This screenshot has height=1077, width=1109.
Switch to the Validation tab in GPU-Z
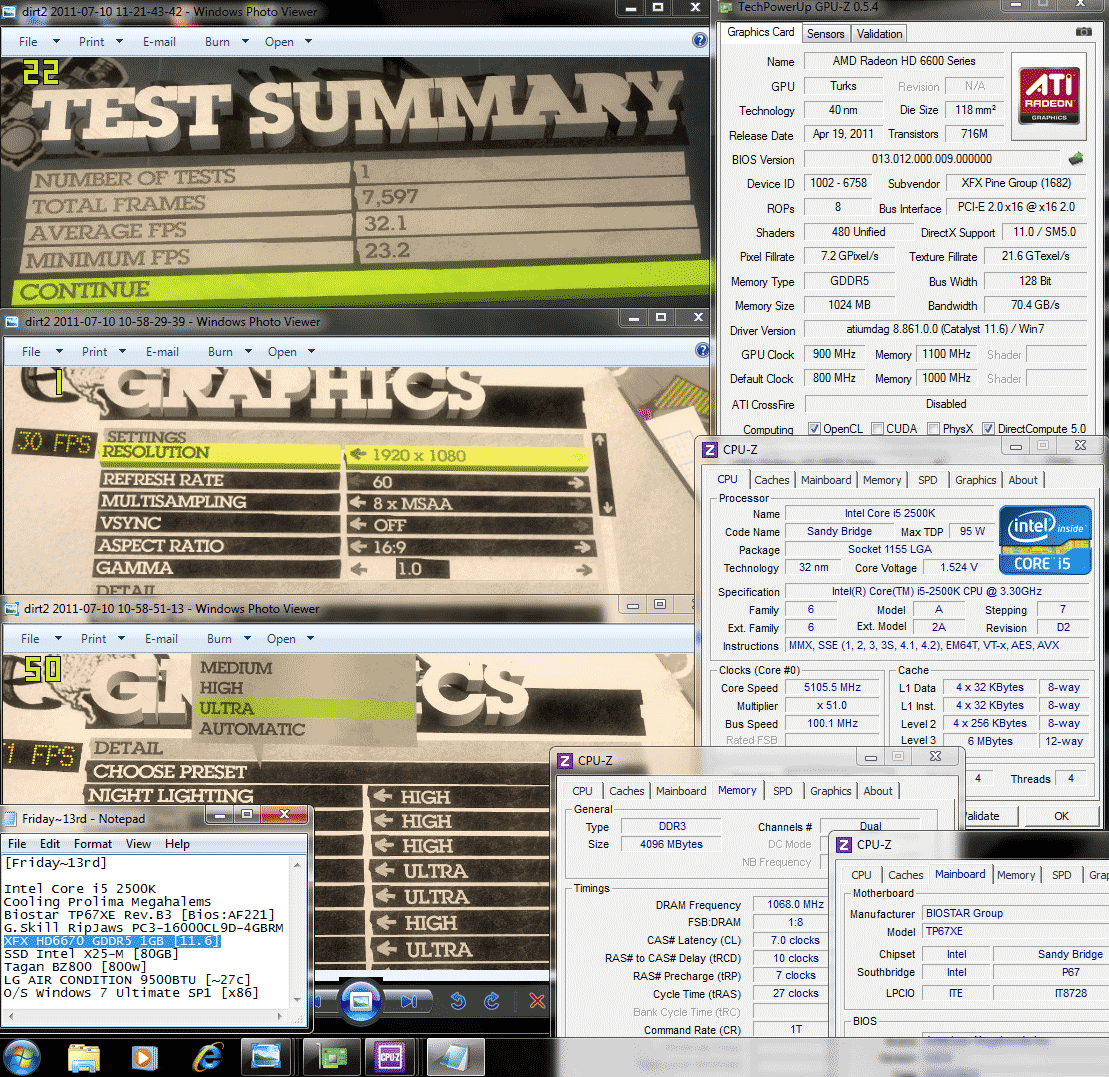[x=879, y=33]
